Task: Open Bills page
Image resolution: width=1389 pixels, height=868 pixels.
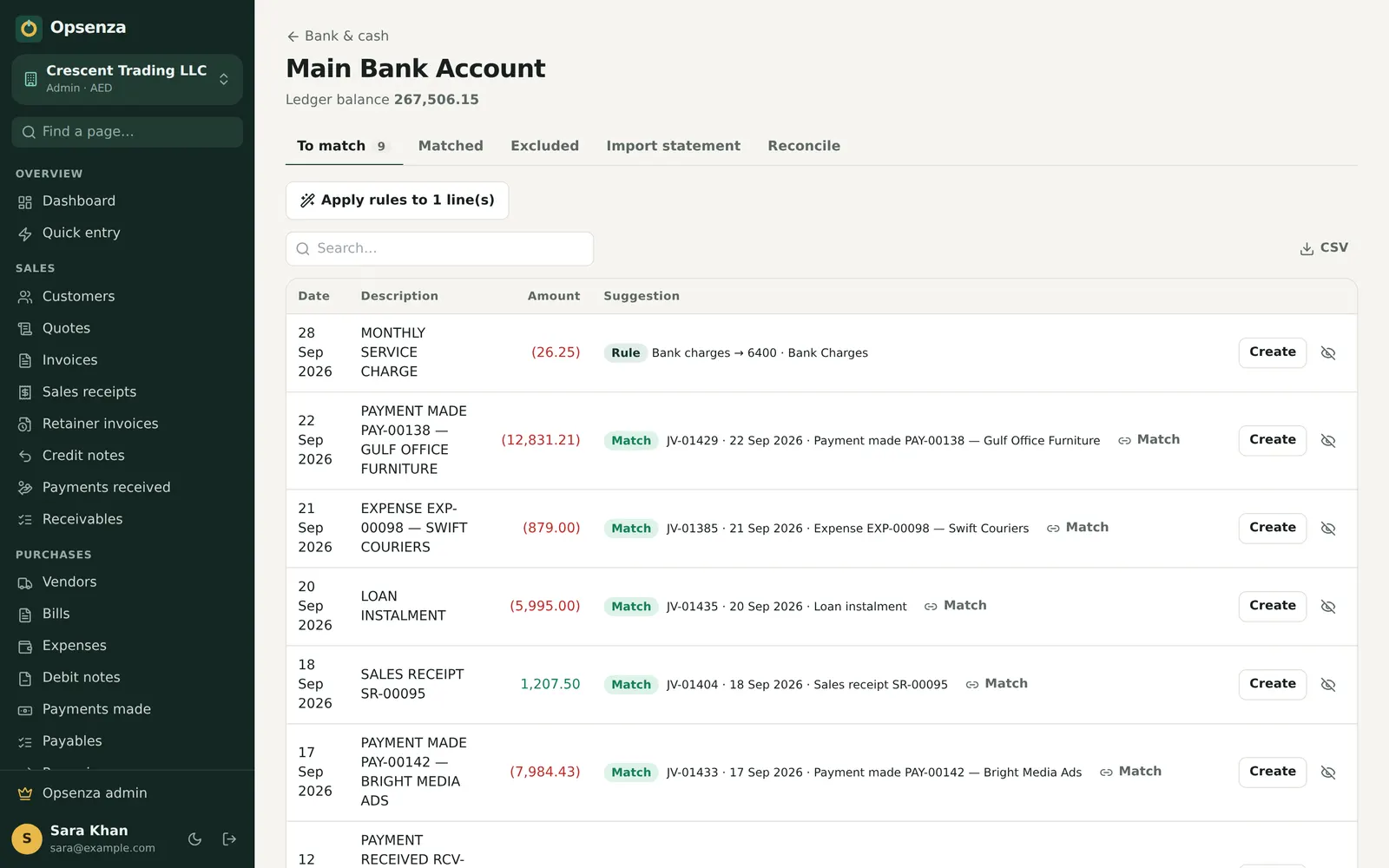Action: 127,615
